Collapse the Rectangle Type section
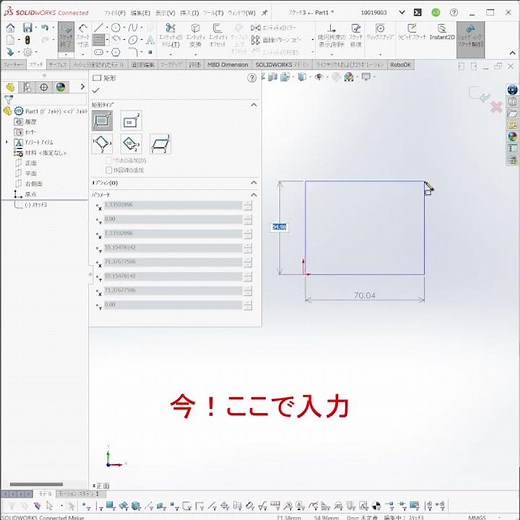This screenshot has height=520, width=520. tap(254, 105)
